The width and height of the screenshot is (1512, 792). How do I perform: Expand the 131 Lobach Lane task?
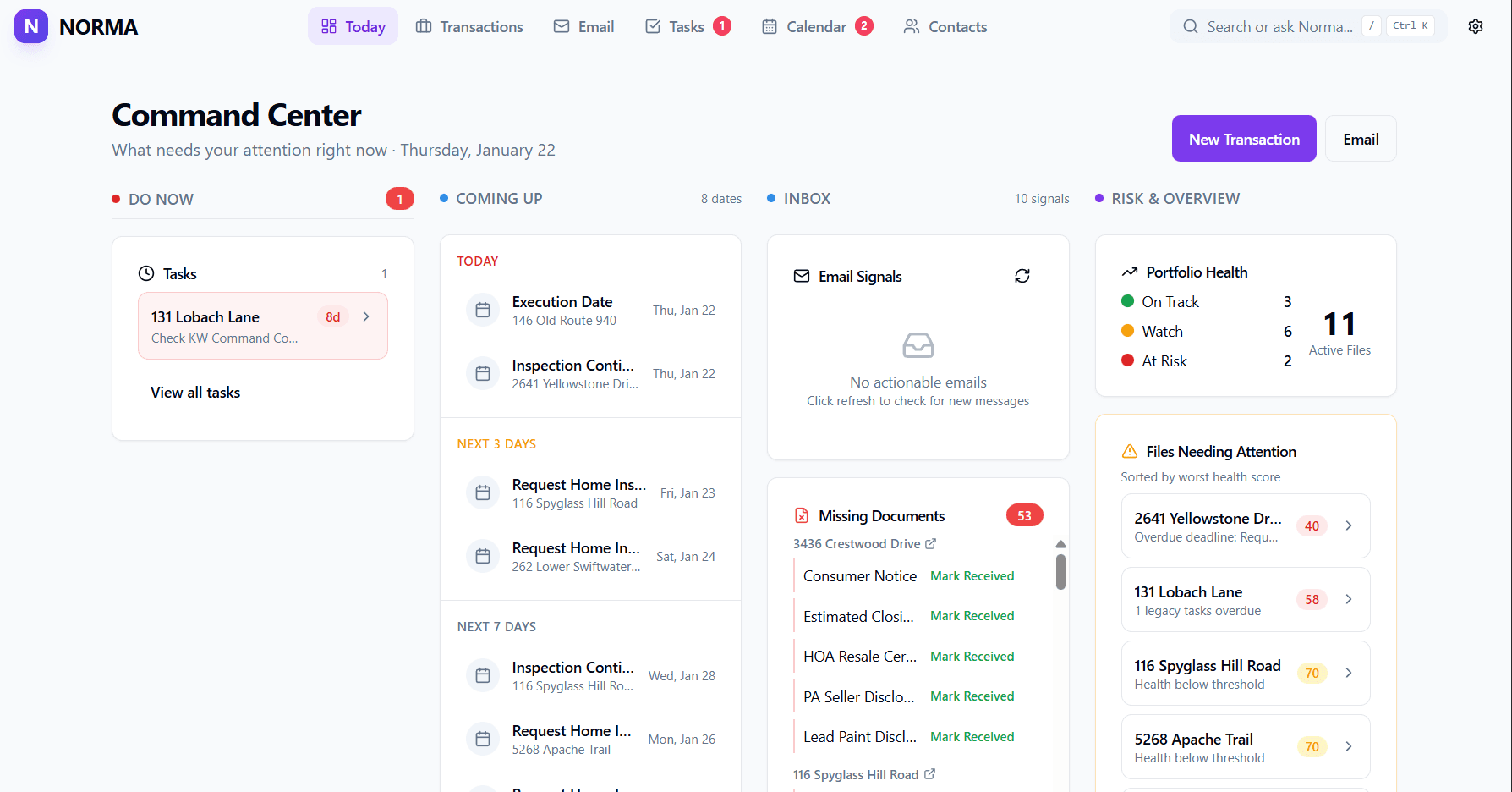coord(365,316)
